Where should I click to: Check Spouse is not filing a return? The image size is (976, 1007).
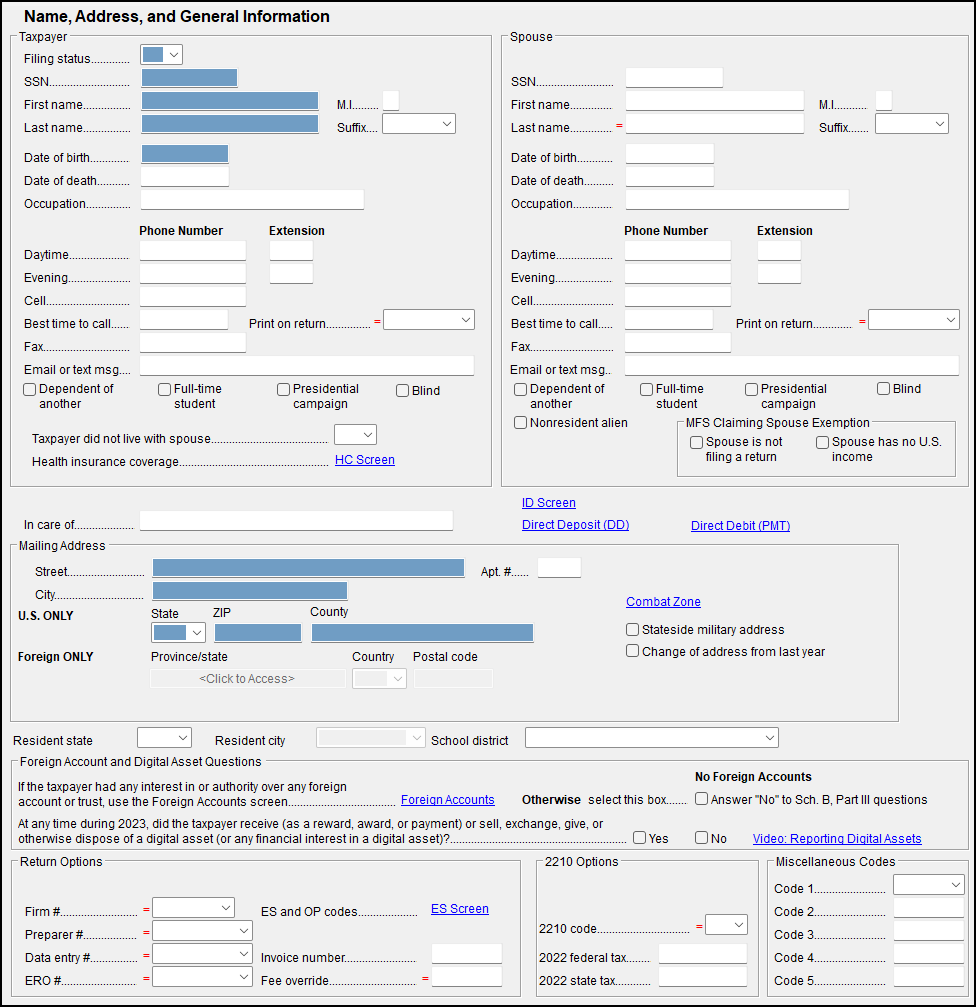(696, 442)
